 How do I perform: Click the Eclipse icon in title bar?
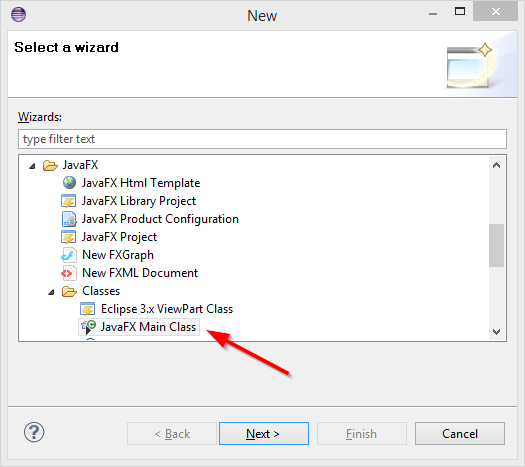point(18,14)
